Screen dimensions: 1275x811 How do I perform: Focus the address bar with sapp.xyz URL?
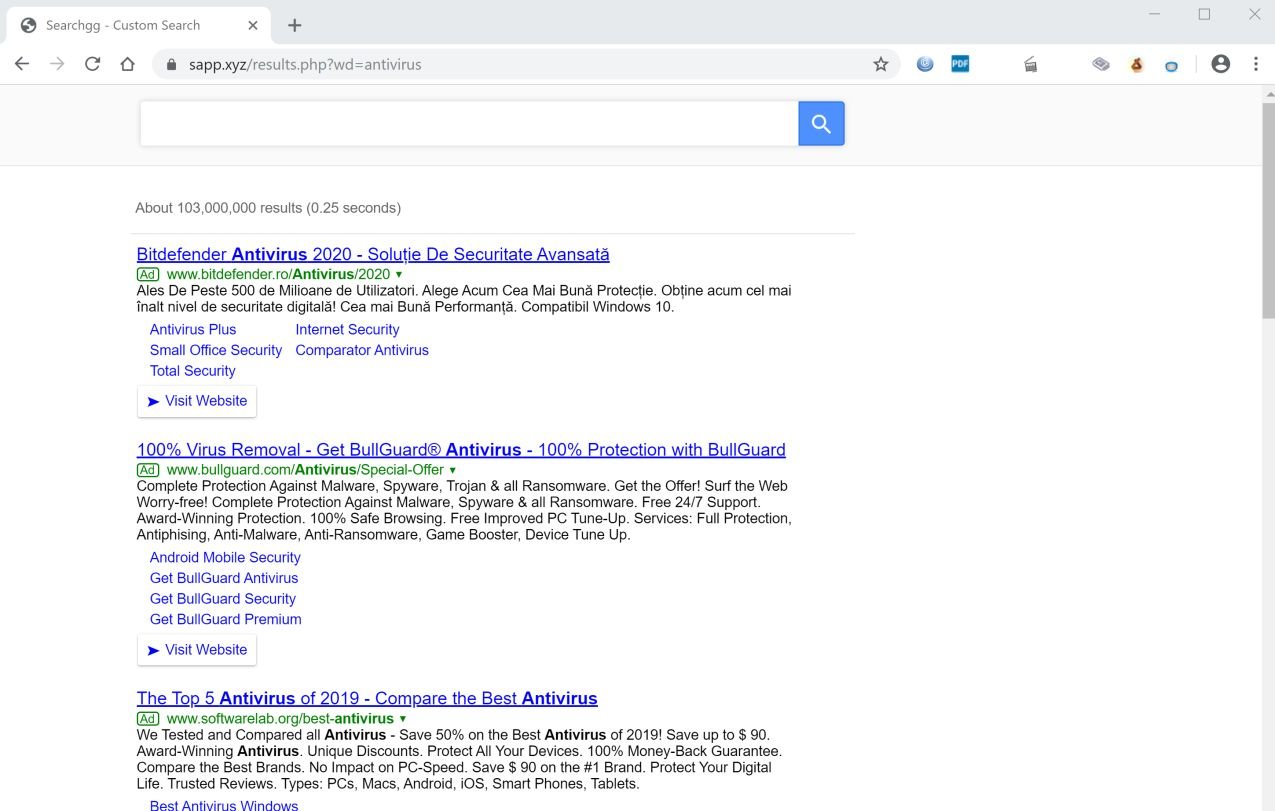(x=525, y=64)
